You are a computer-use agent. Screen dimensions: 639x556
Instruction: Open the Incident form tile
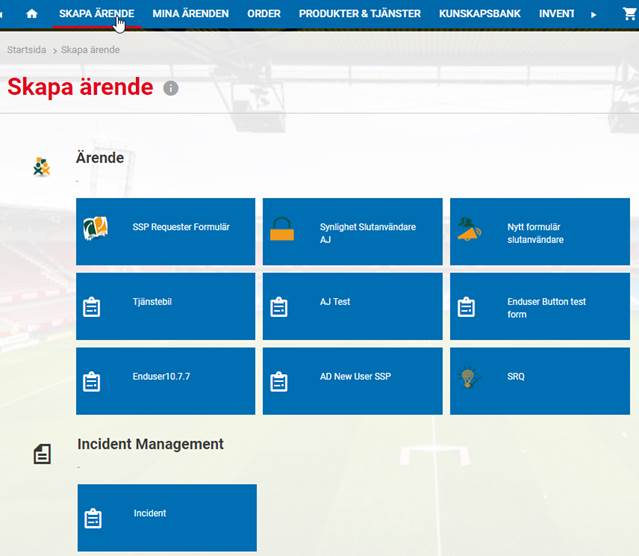point(167,517)
